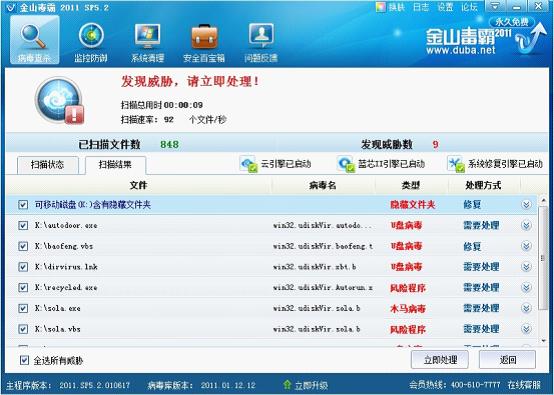Open the 安全百宝箱 toolbox icon

point(204,37)
